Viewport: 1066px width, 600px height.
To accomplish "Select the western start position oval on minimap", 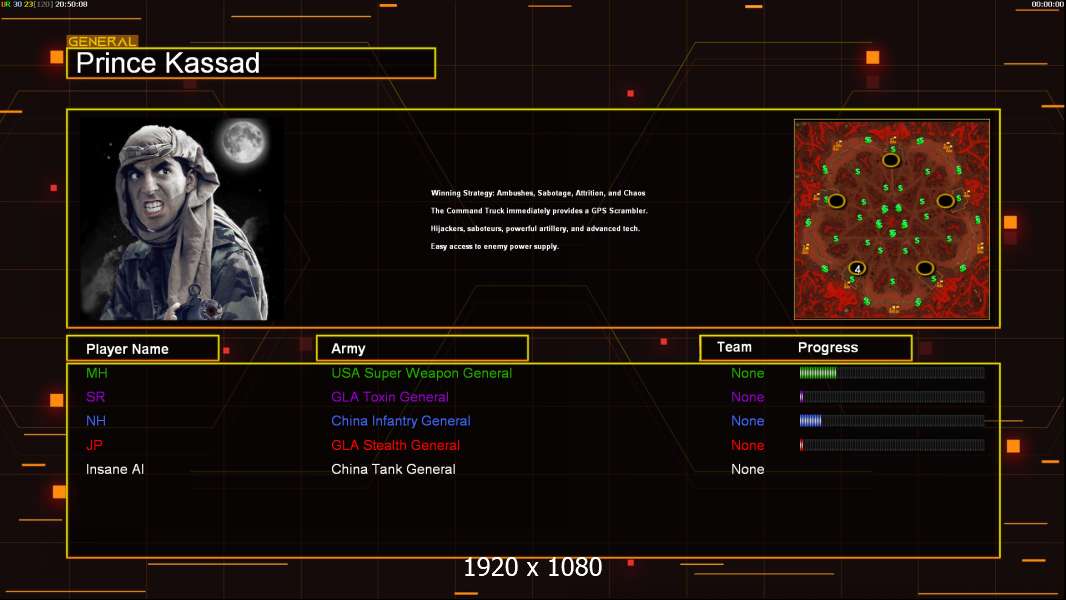I will (836, 200).
